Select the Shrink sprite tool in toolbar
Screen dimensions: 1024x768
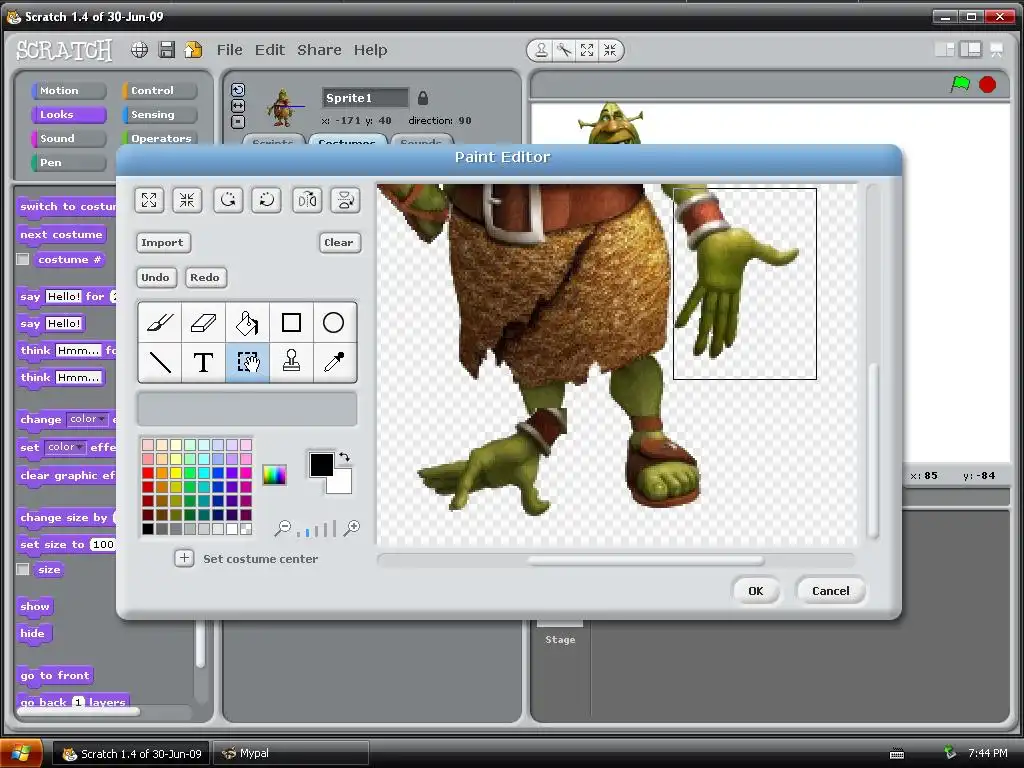click(610, 50)
